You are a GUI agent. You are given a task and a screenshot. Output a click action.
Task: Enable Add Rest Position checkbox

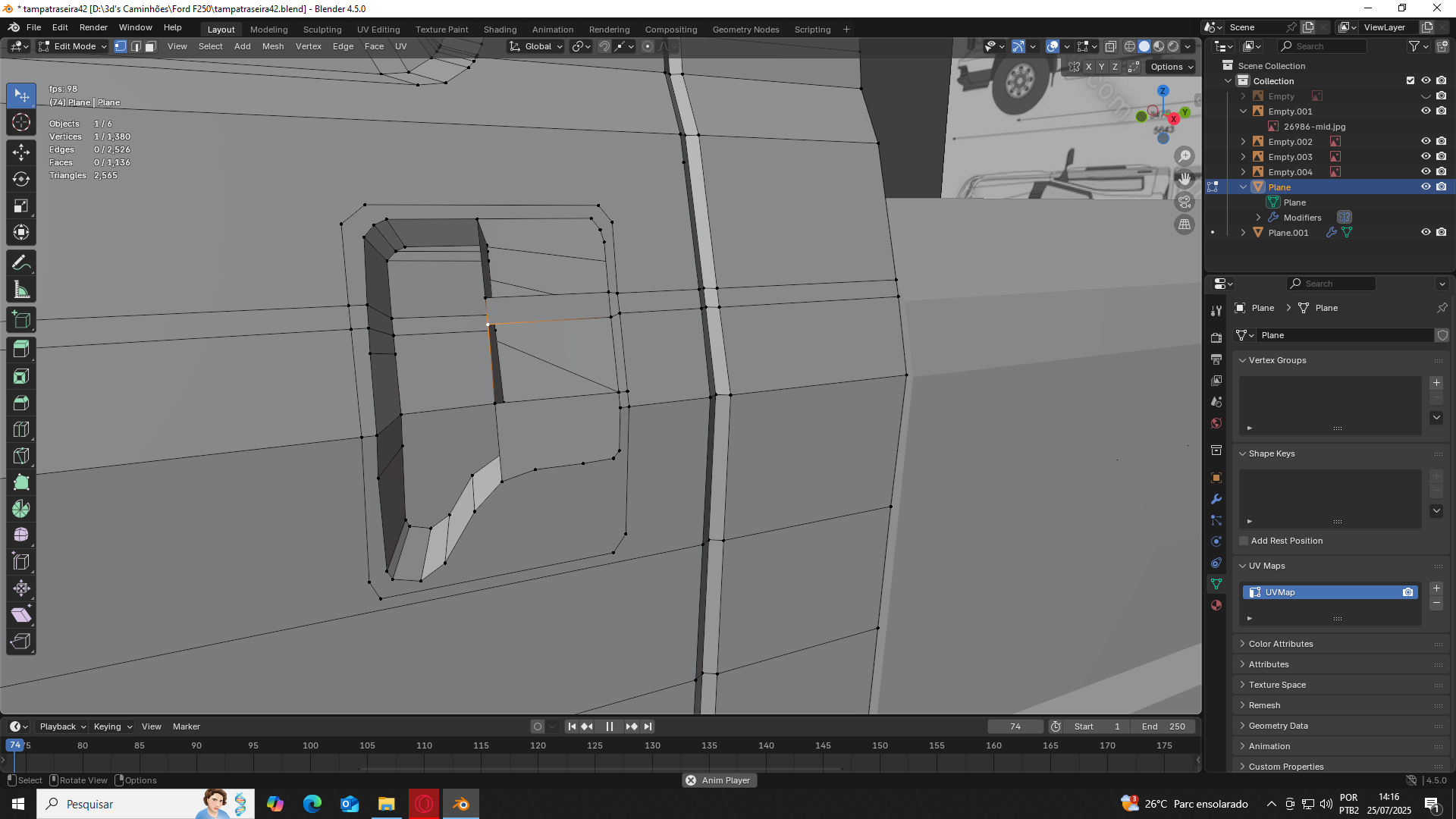tap(1244, 541)
